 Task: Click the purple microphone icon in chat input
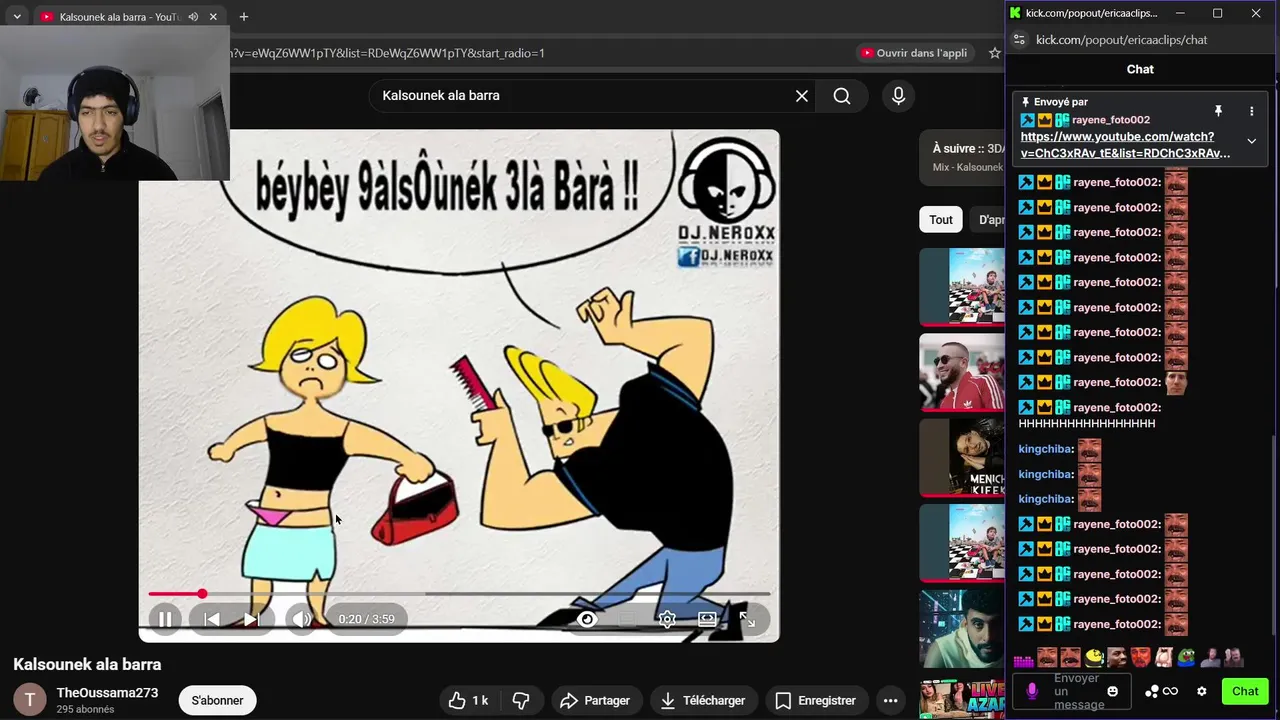coord(1032,691)
